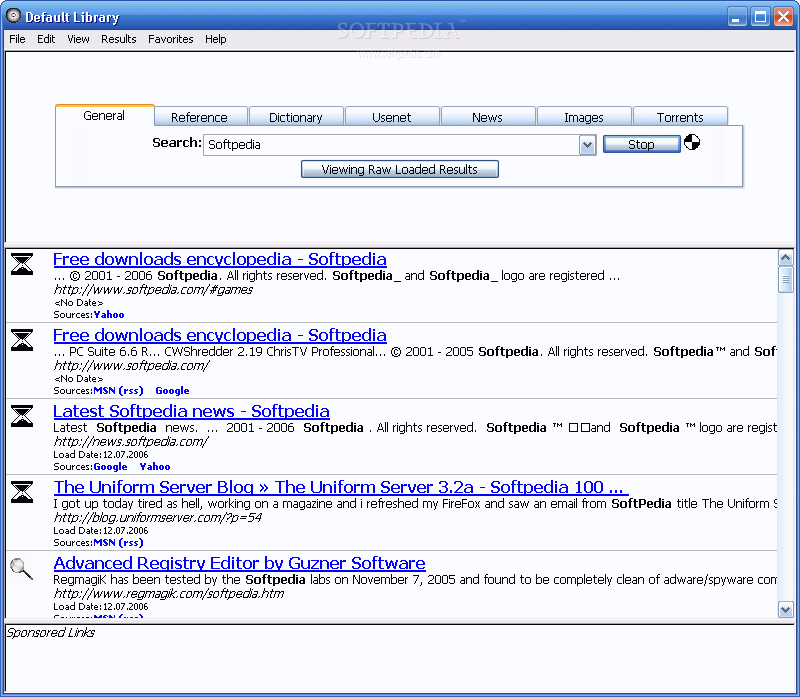Screen dimensions: 800x697
Task: Click the spinning loading indicator next to Stop
Action: click(692, 142)
